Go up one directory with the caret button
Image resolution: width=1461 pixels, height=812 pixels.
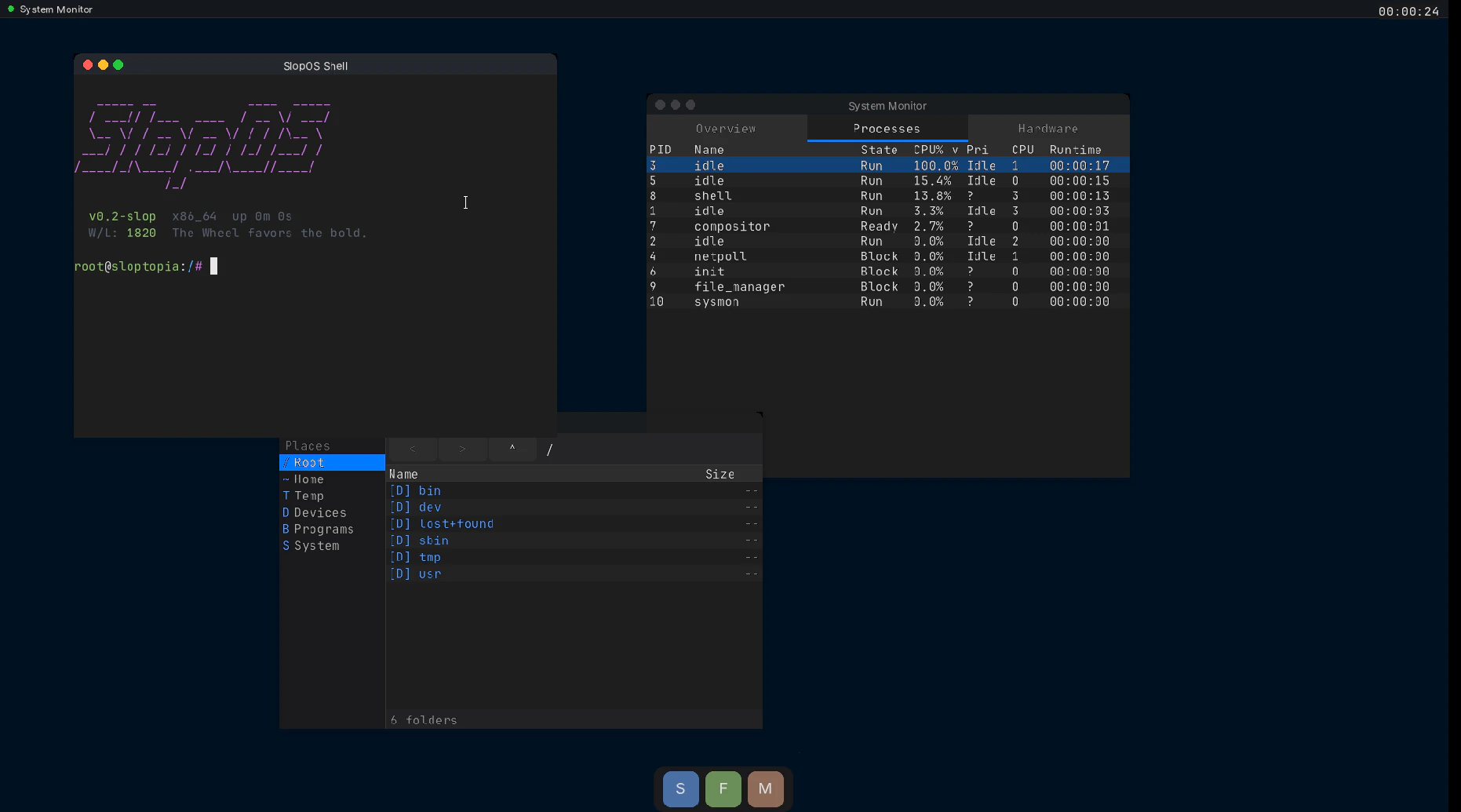click(x=512, y=449)
